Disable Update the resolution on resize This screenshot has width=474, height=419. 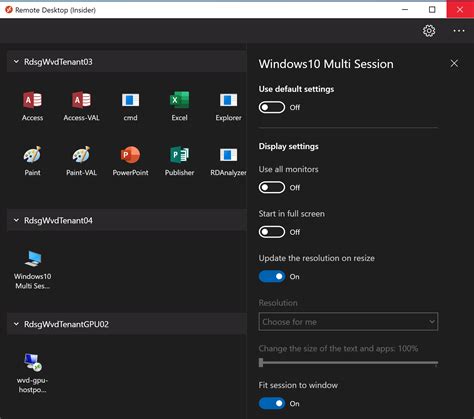point(272,276)
